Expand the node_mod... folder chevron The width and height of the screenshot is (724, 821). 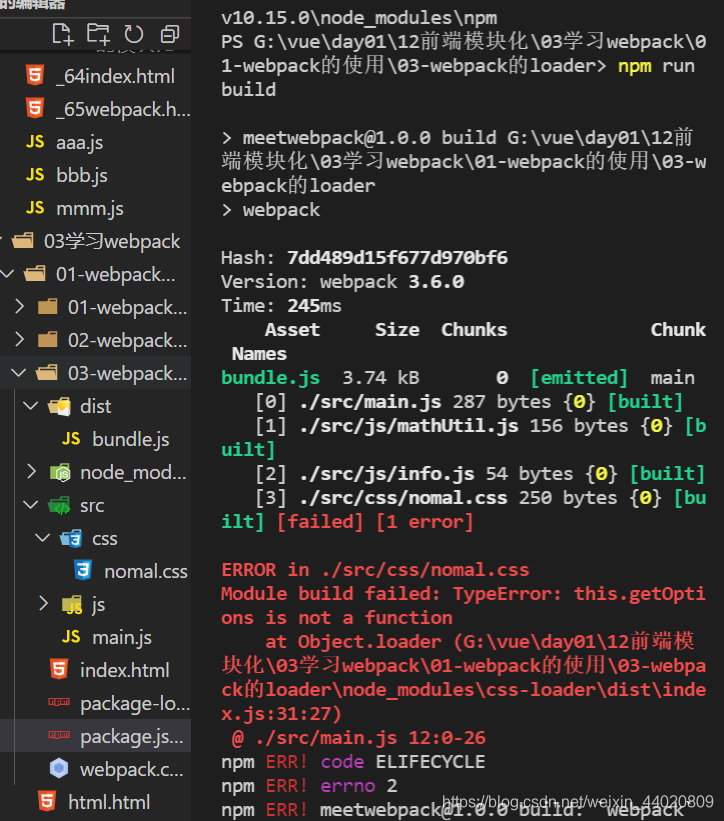point(31,471)
